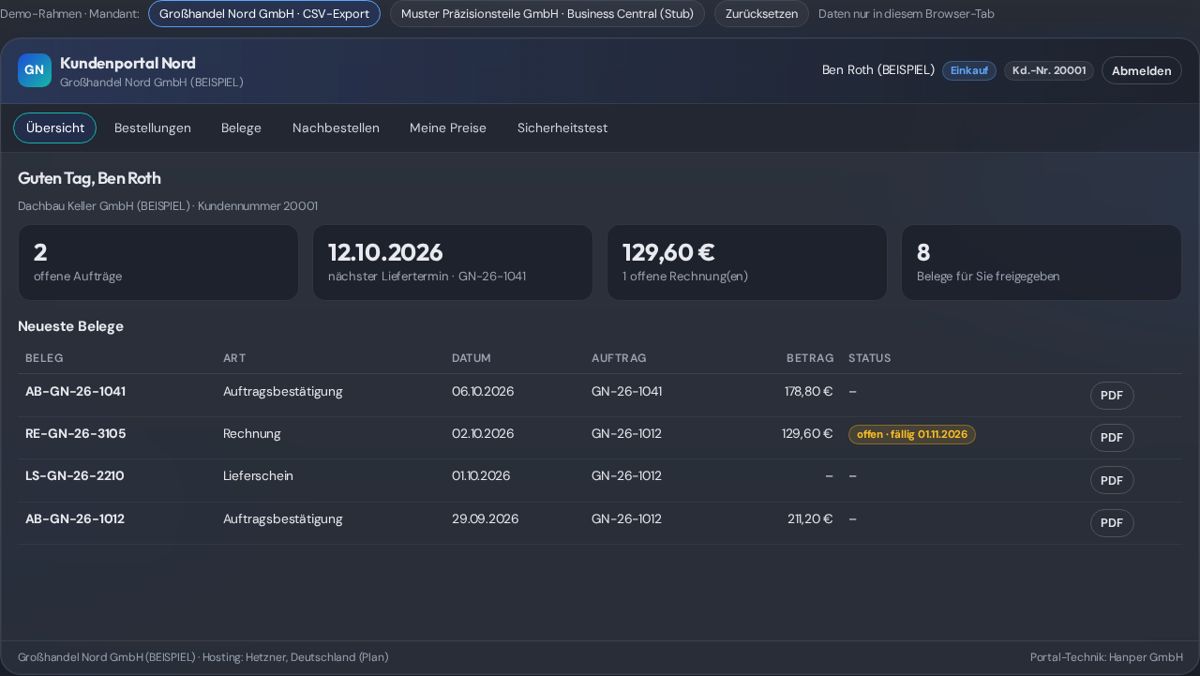Click document number AB-GN-26-1041
Viewport: 1200px width, 676px height.
pos(75,391)
